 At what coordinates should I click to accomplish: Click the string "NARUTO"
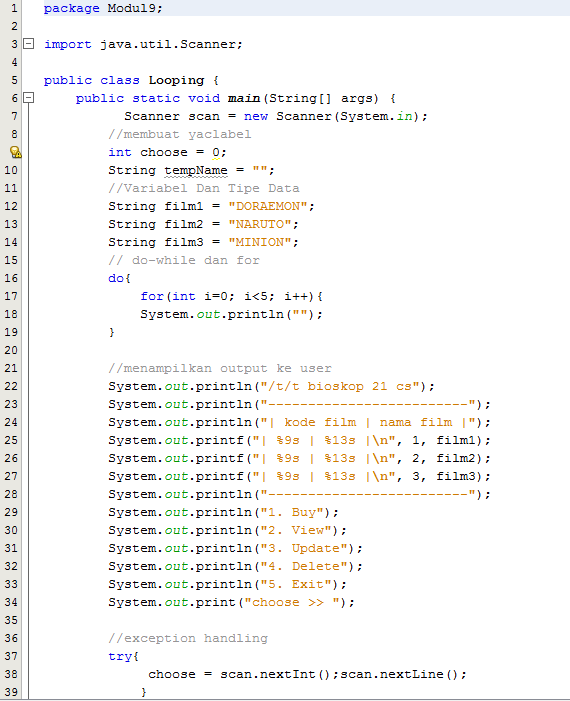pyautogui.click(x=260, y=224)
